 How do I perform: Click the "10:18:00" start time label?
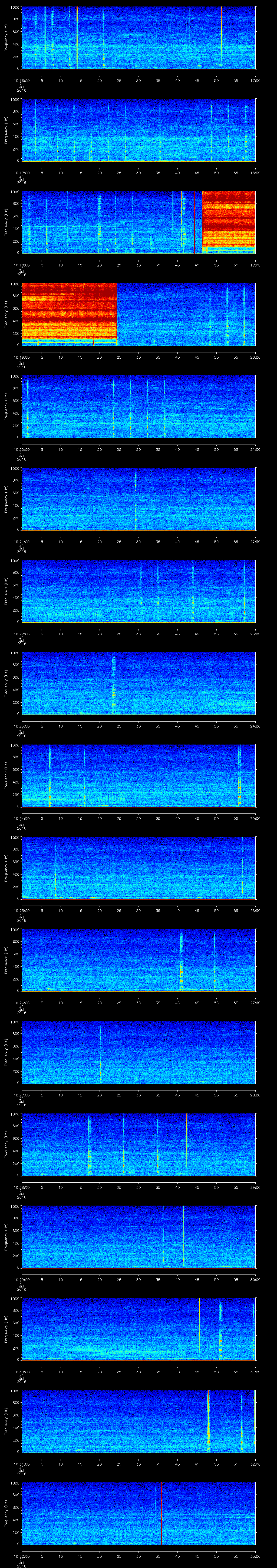pyautogui.click(x=21, y=265)
